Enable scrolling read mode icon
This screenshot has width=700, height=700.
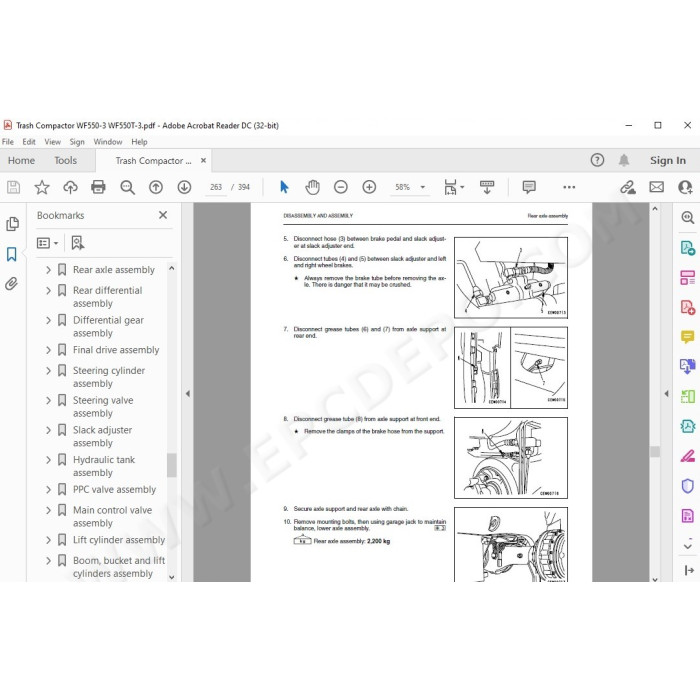click(487, 187)
